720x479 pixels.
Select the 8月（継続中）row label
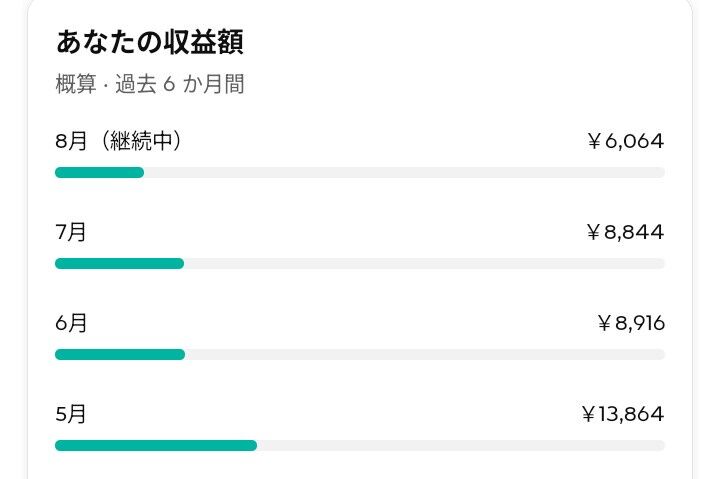coord(118,141)
